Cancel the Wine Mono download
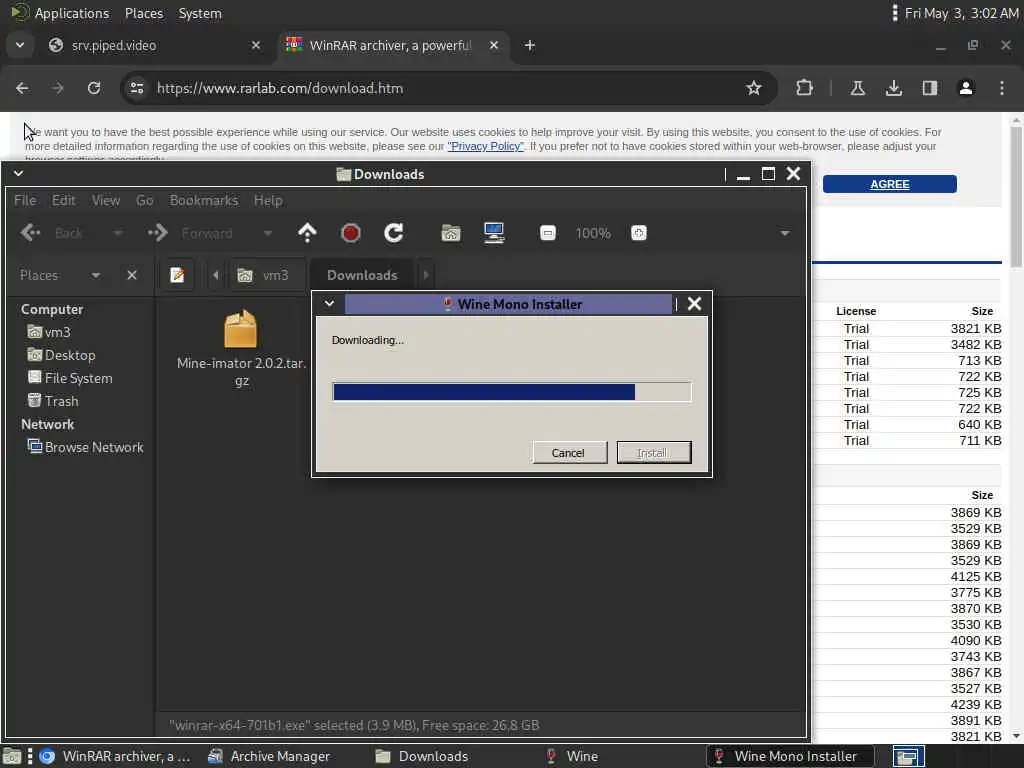Image resolution: width=1024 pixels, height=768 pixels. coord(569,453)
